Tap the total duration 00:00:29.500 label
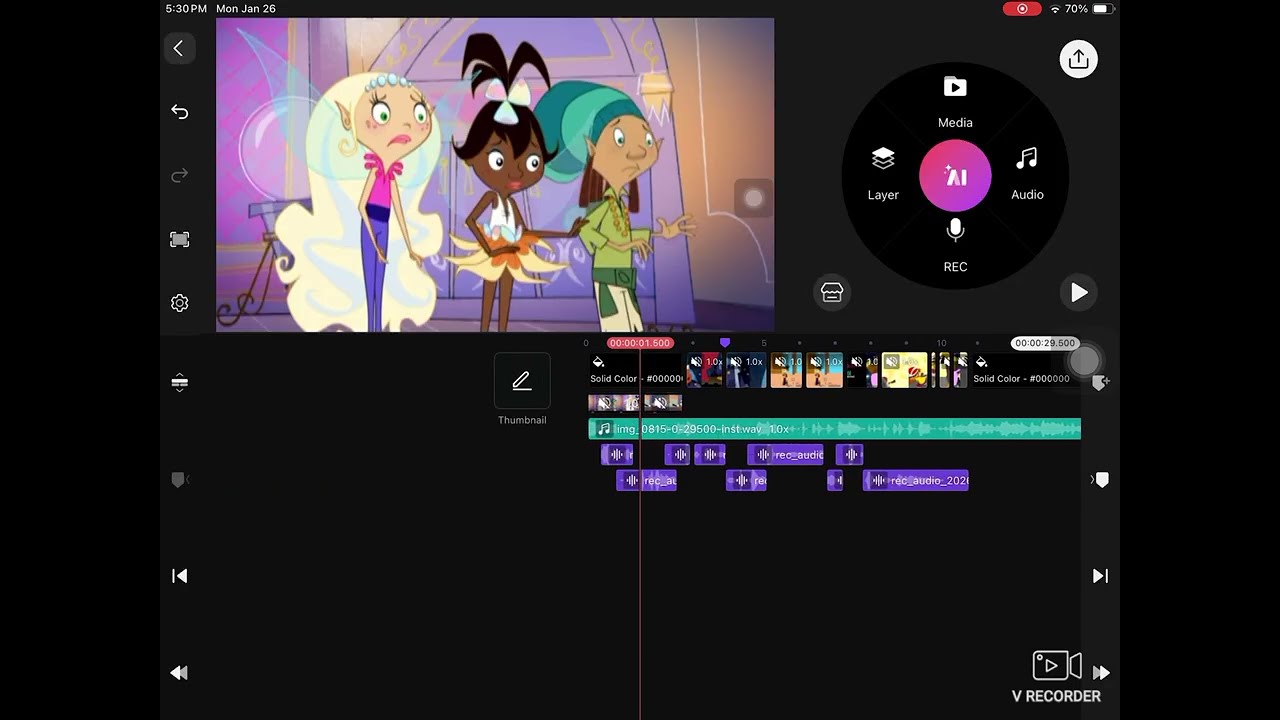Viewport: 1280px width, 720px height. (1045, 343)
